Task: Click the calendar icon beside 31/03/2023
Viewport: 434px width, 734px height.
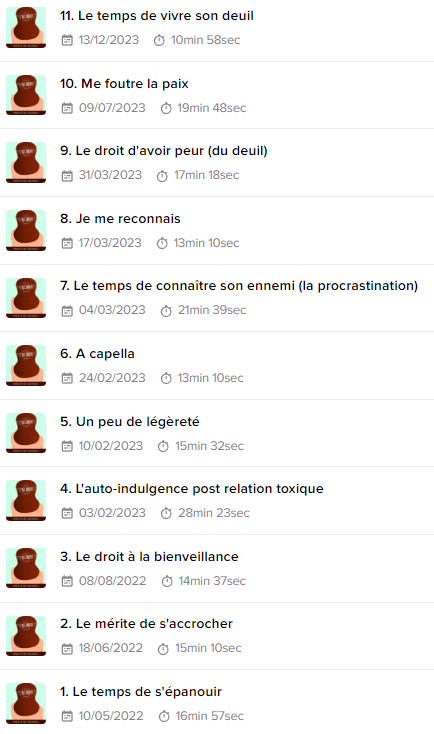Action: 67,176
